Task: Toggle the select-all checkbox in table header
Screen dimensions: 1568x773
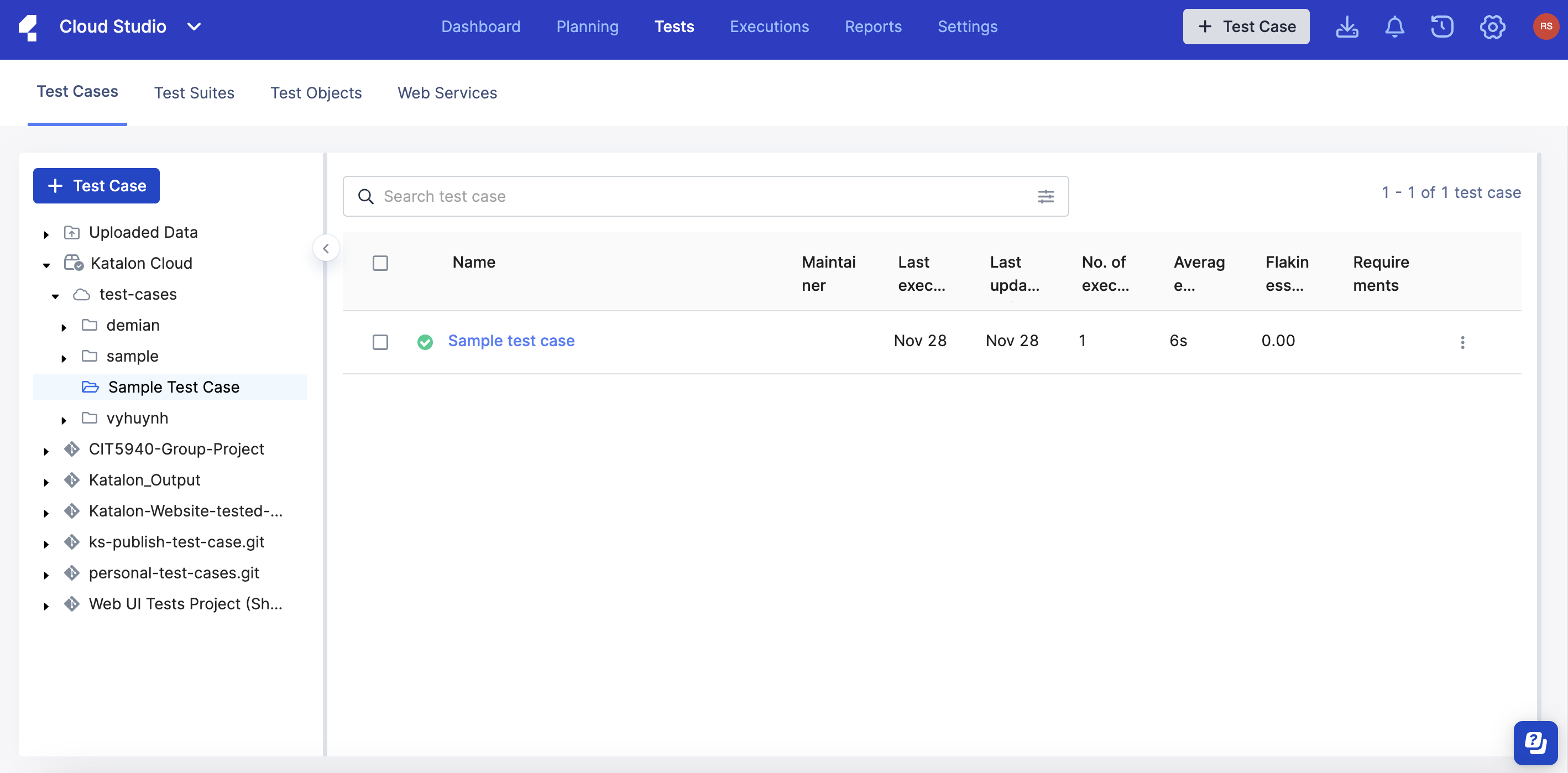Action: [381, 262]
